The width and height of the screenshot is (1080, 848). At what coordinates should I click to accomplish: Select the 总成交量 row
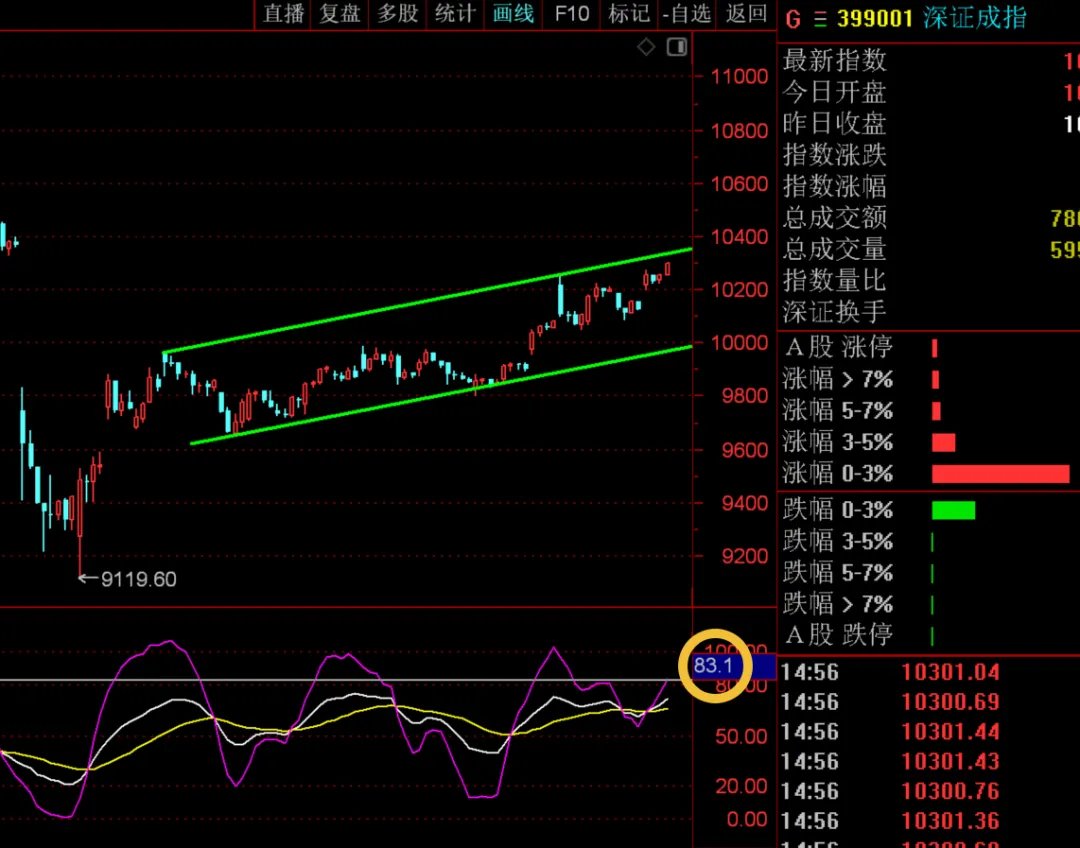pos(928,249)
